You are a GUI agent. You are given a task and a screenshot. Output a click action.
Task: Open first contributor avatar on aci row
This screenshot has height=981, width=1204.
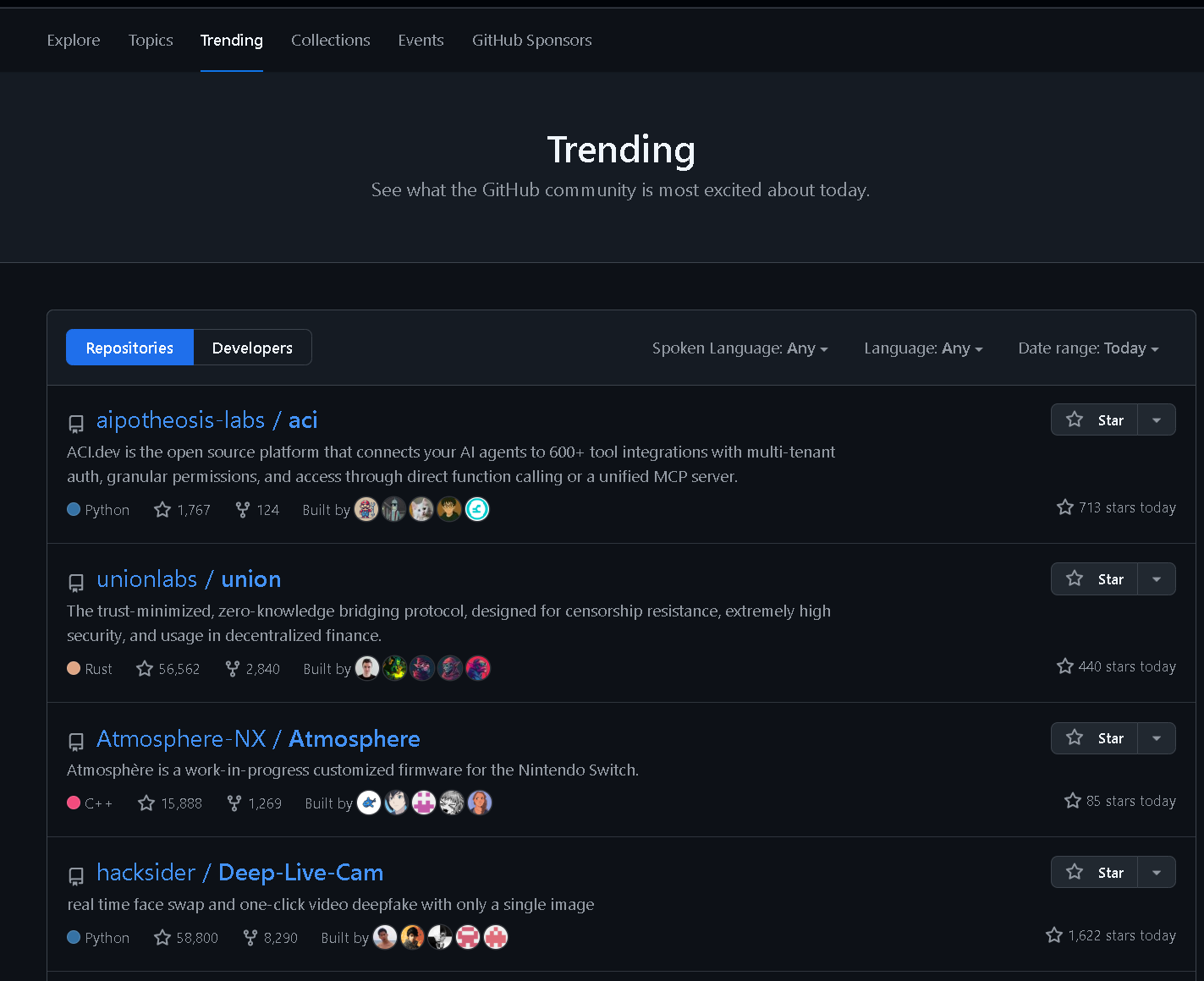tap(366, 509)
